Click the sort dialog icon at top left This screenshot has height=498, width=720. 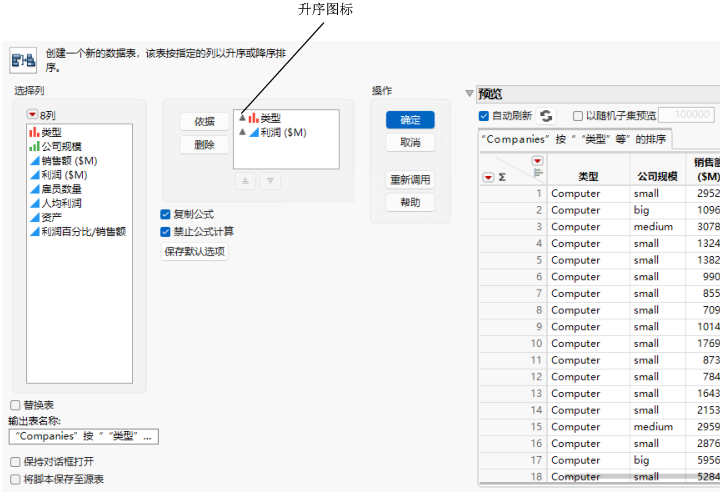click(x=23, y=60)
